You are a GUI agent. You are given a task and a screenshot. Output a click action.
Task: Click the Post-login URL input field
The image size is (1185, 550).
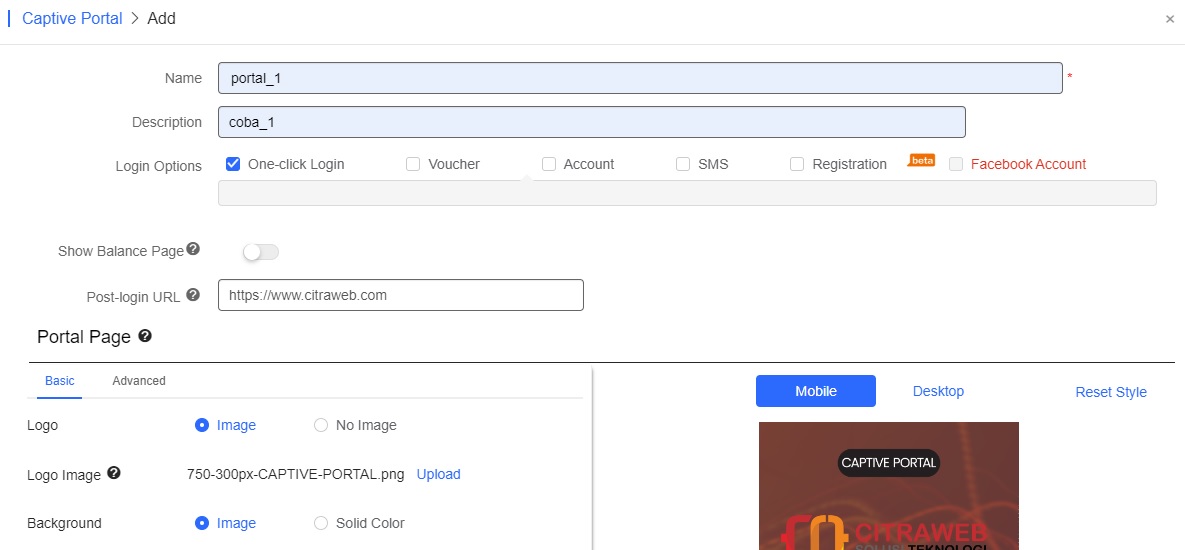400,295
